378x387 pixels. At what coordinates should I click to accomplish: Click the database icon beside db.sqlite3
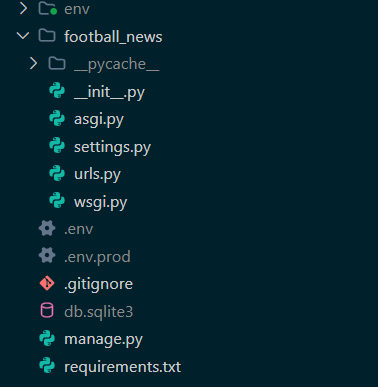pyautogui.click(x=47, y=311)
